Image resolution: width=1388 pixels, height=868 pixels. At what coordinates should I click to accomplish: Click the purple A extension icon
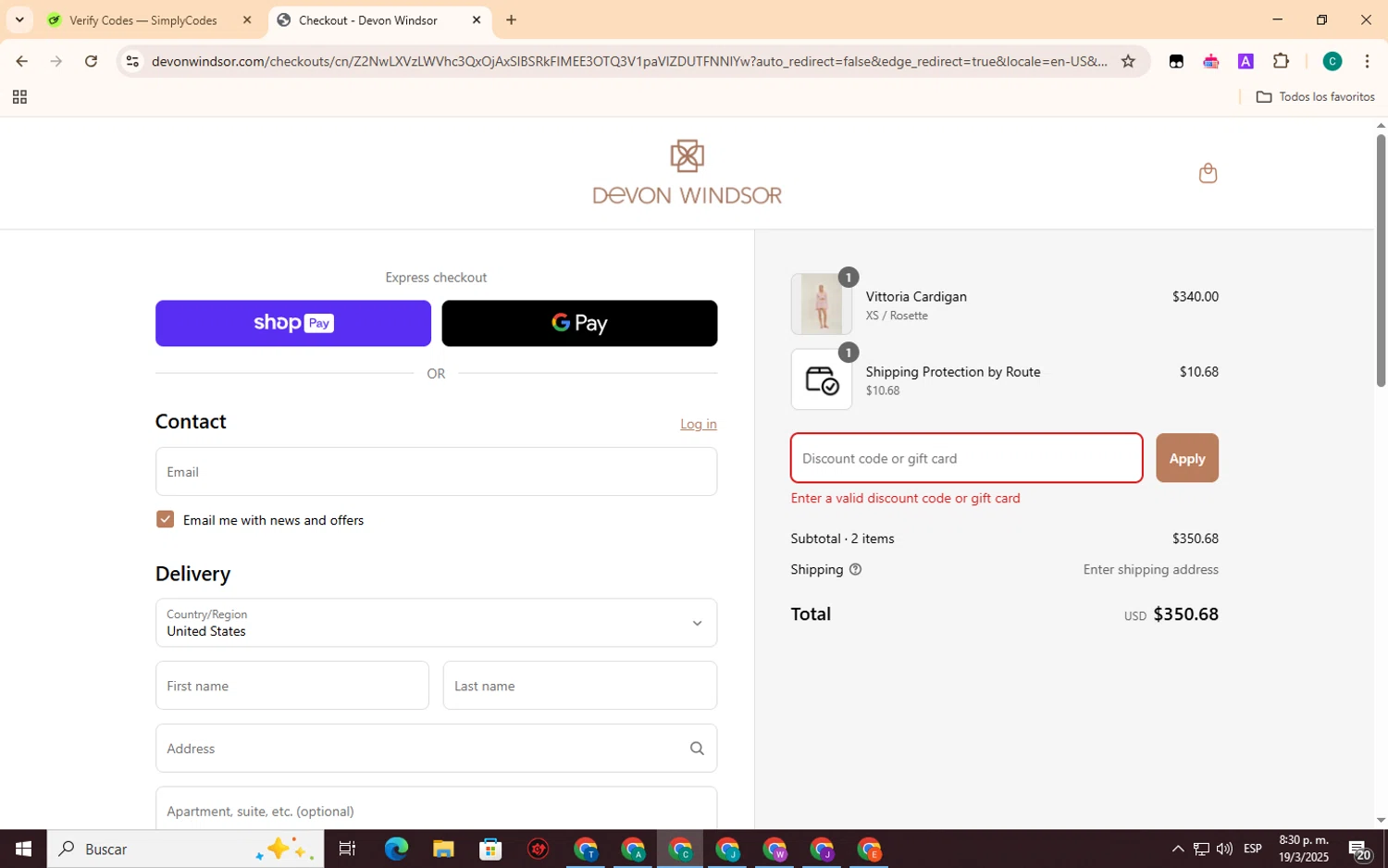coord(1245,61)
